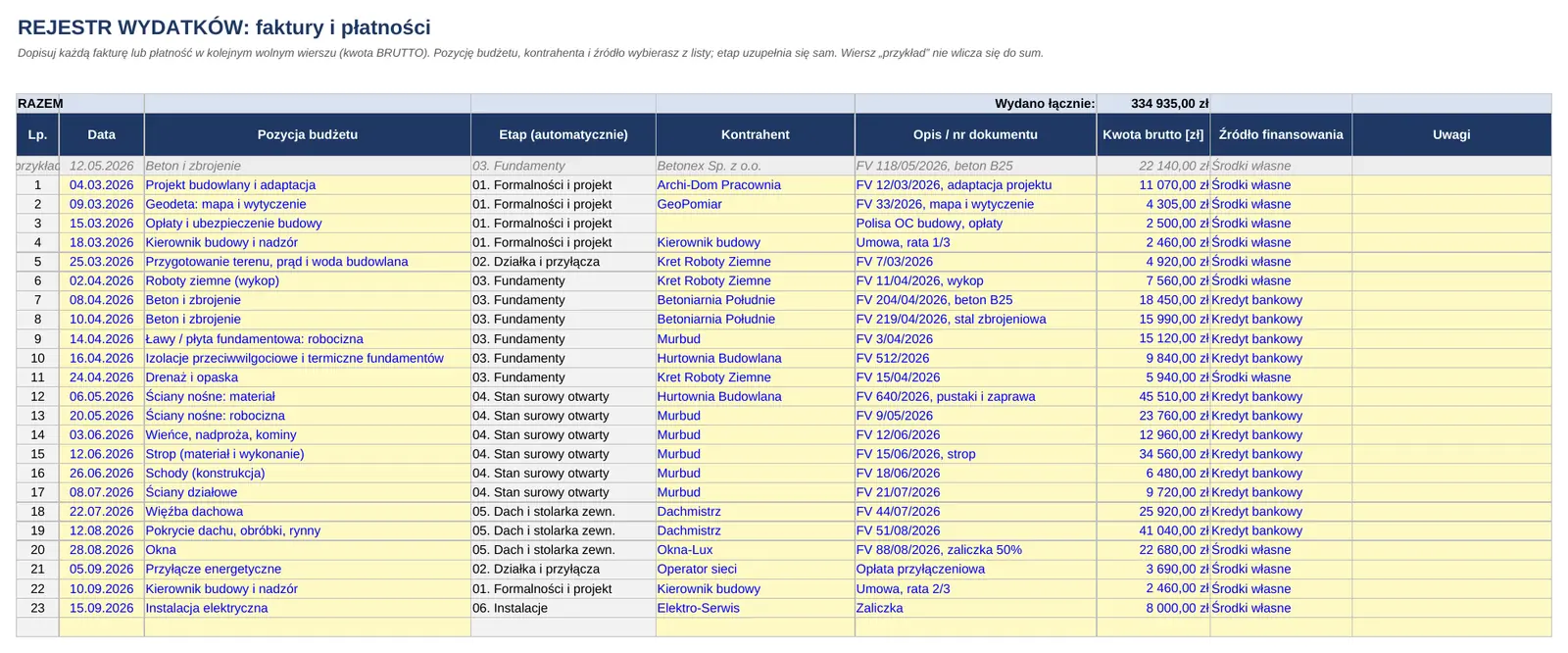Select the "Geodeta: mapa i wytyczenie" cell
The image size is (1568, 653).
pos(308,204)
